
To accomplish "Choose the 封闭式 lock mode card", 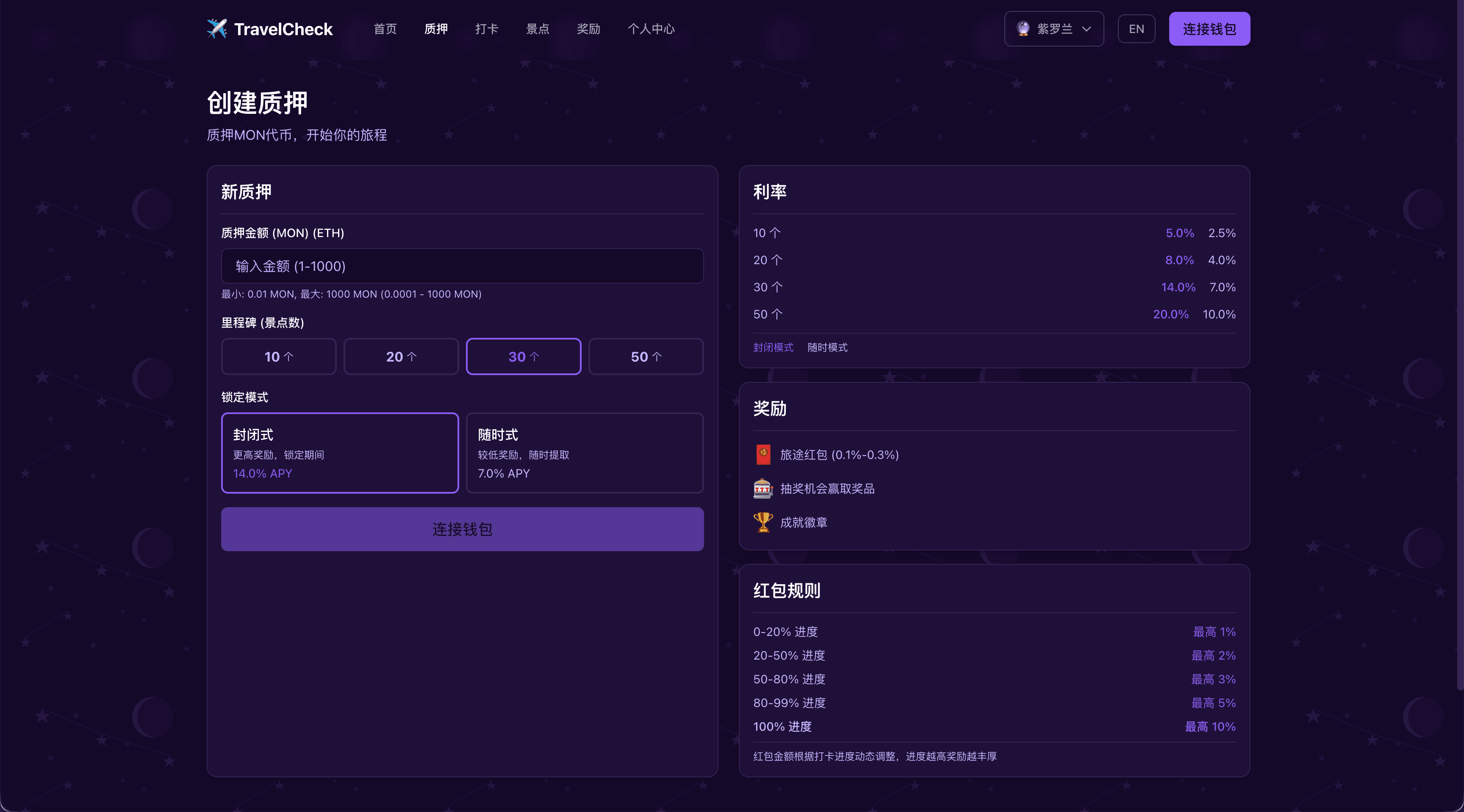I will [339, 453].
